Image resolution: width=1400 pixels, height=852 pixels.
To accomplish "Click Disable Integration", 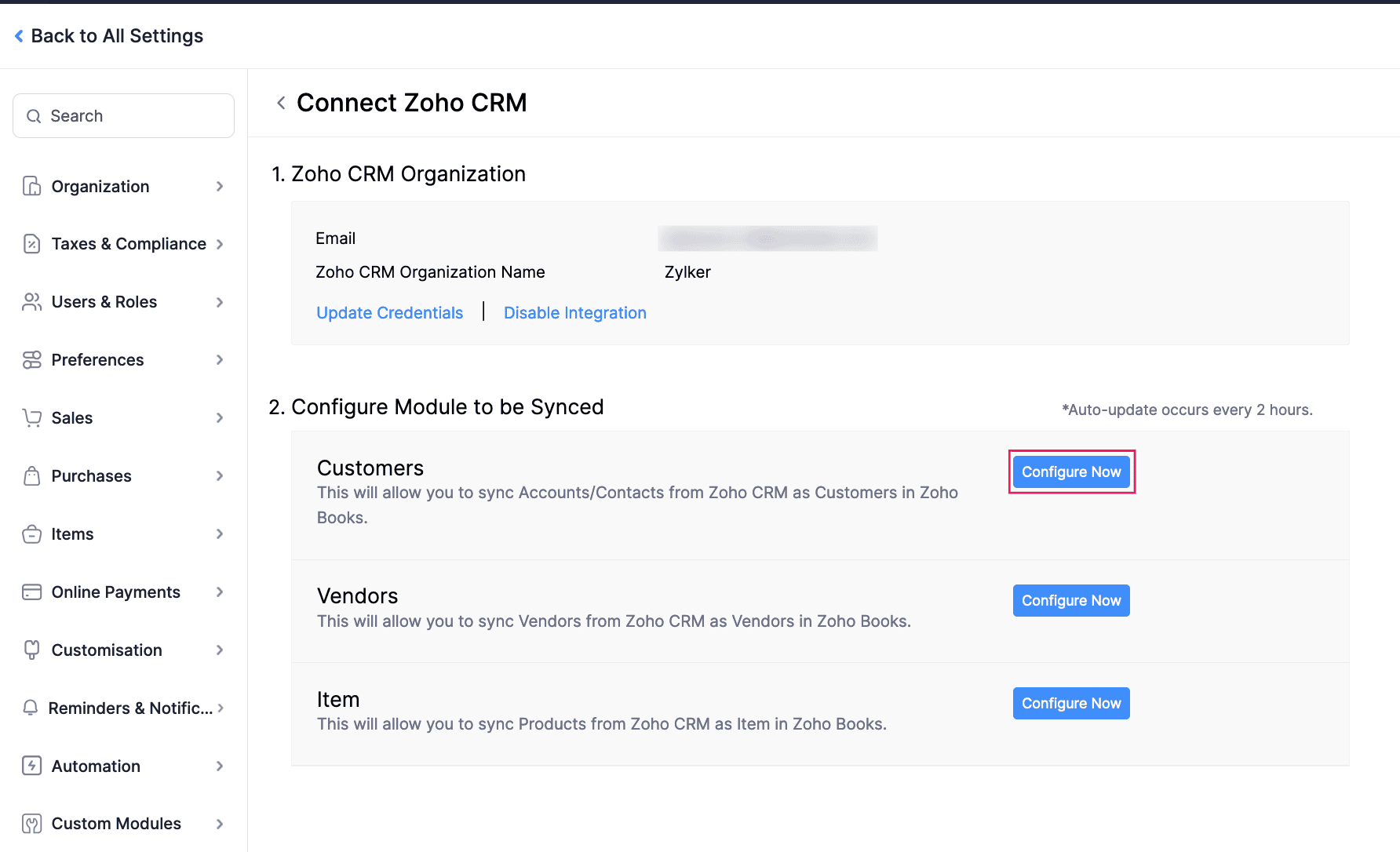I will [574, 312].
